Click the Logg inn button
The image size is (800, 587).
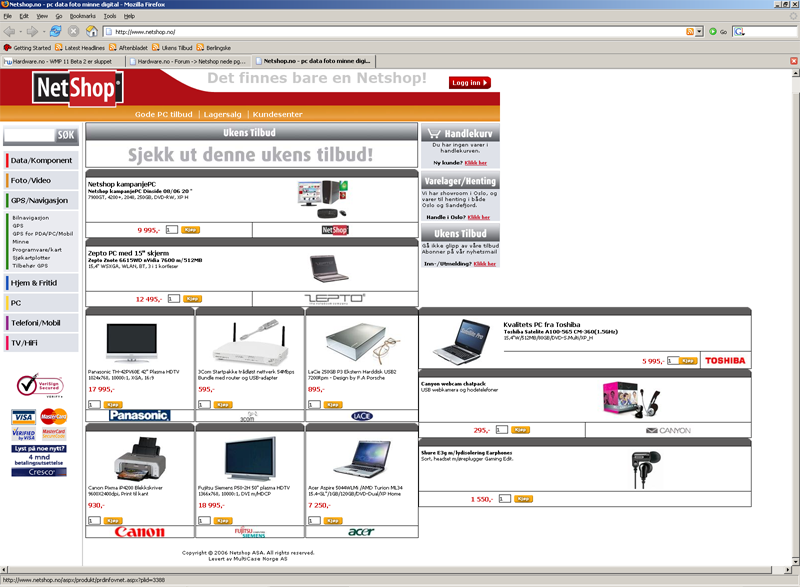[469, 83]
